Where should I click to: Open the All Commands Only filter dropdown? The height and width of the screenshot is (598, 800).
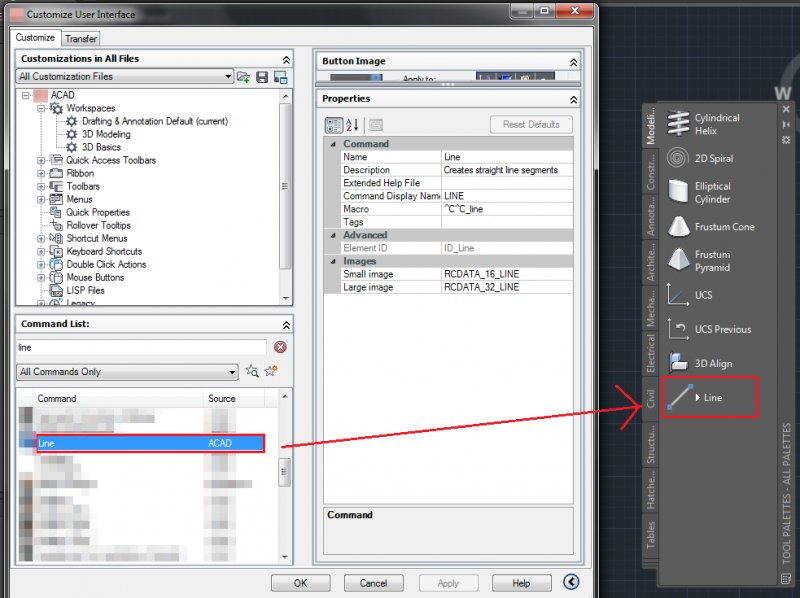click(x=232, y=372)
